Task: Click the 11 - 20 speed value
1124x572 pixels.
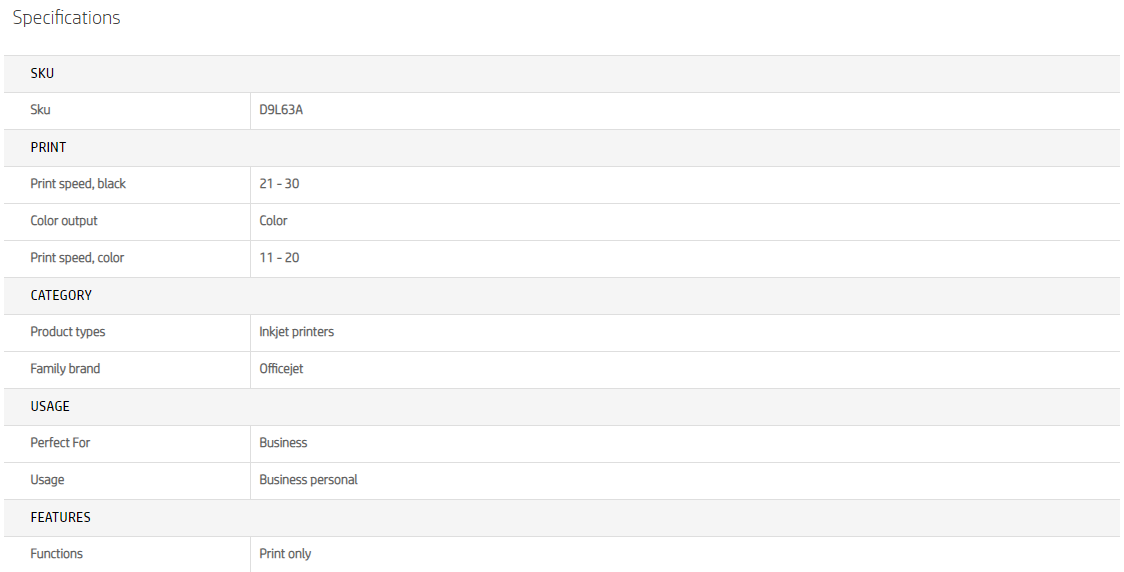Action: point(279,258)
